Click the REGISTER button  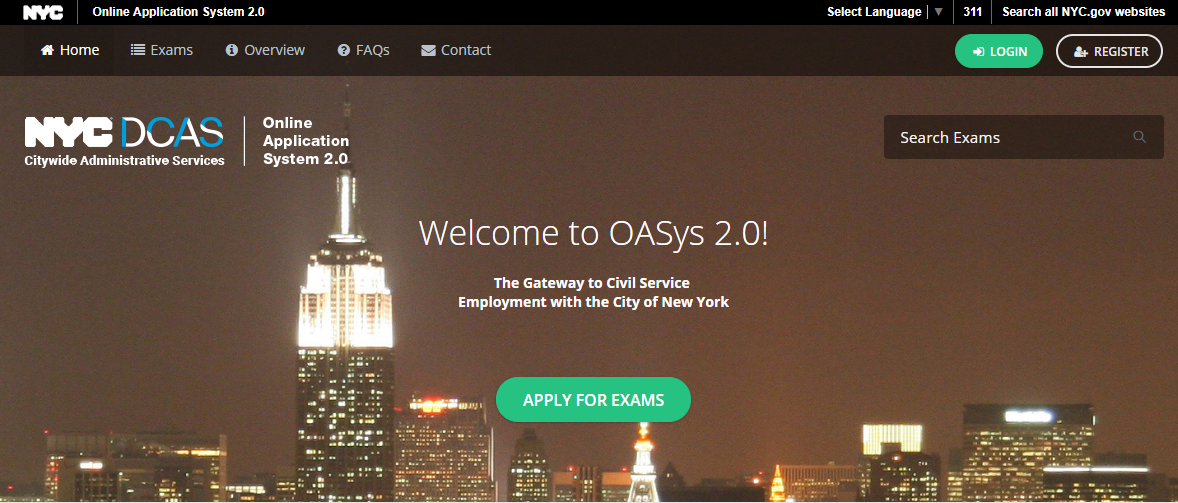point(1109,51)
